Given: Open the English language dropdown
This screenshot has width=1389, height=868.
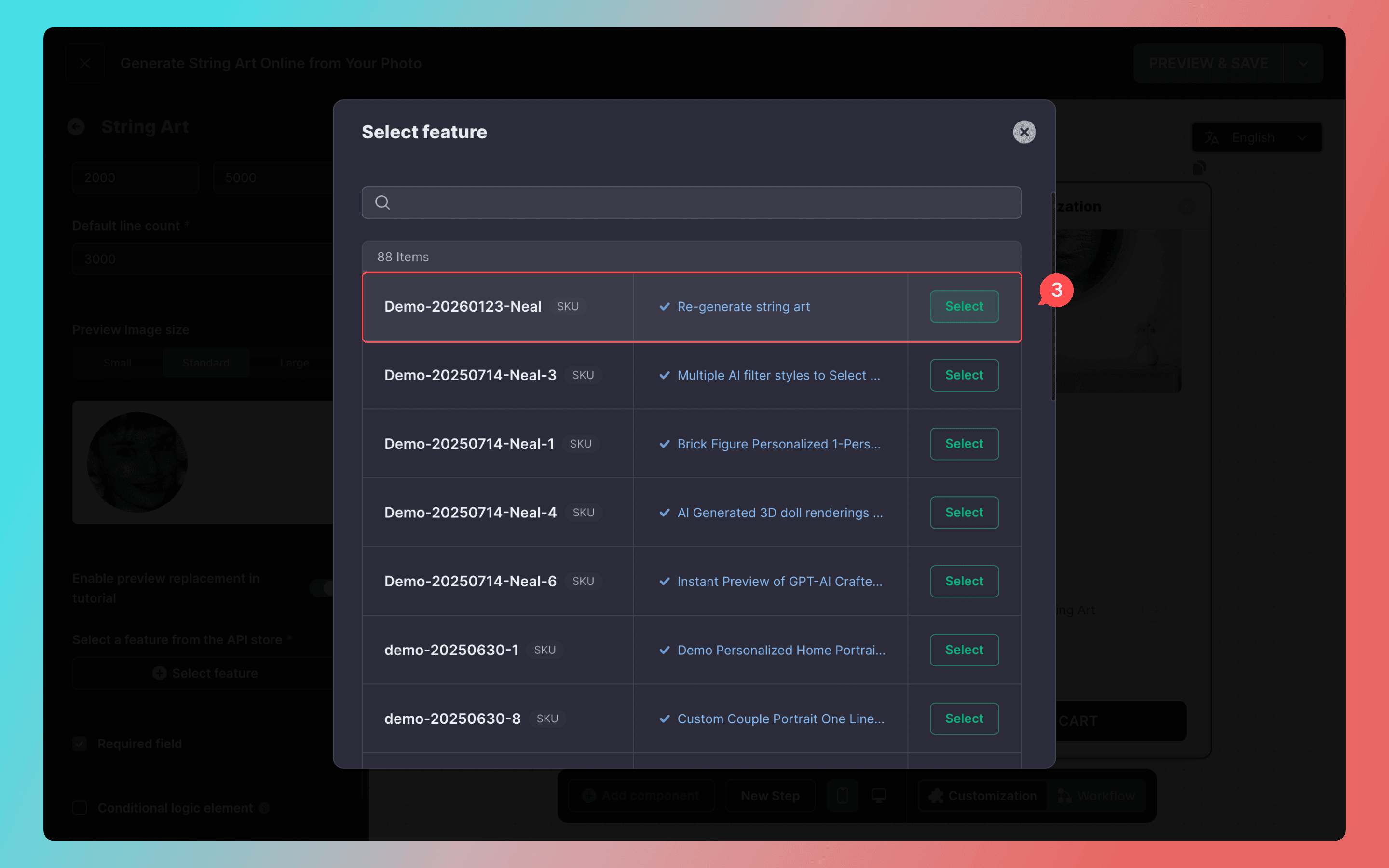Looking at the screenshot, I should [1256, 138].
